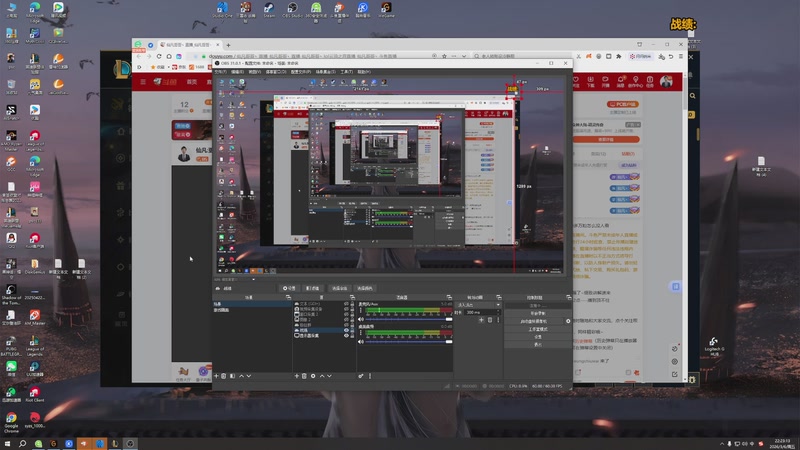Delete selected source with Sources trash icon

click(304, 376)
